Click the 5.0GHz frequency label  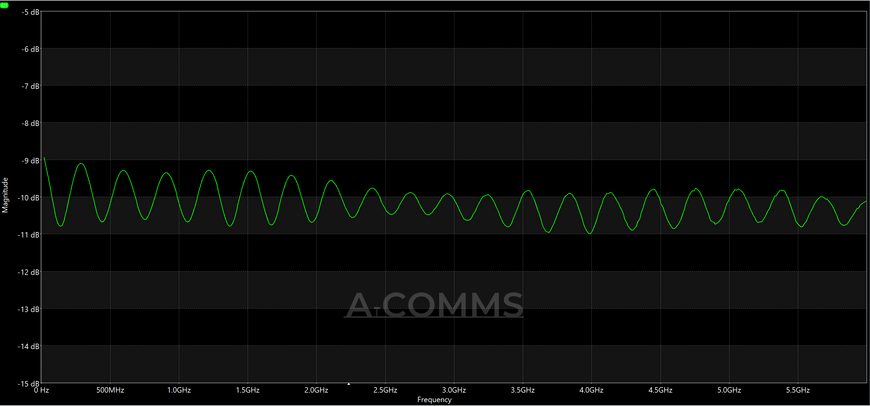729,390
